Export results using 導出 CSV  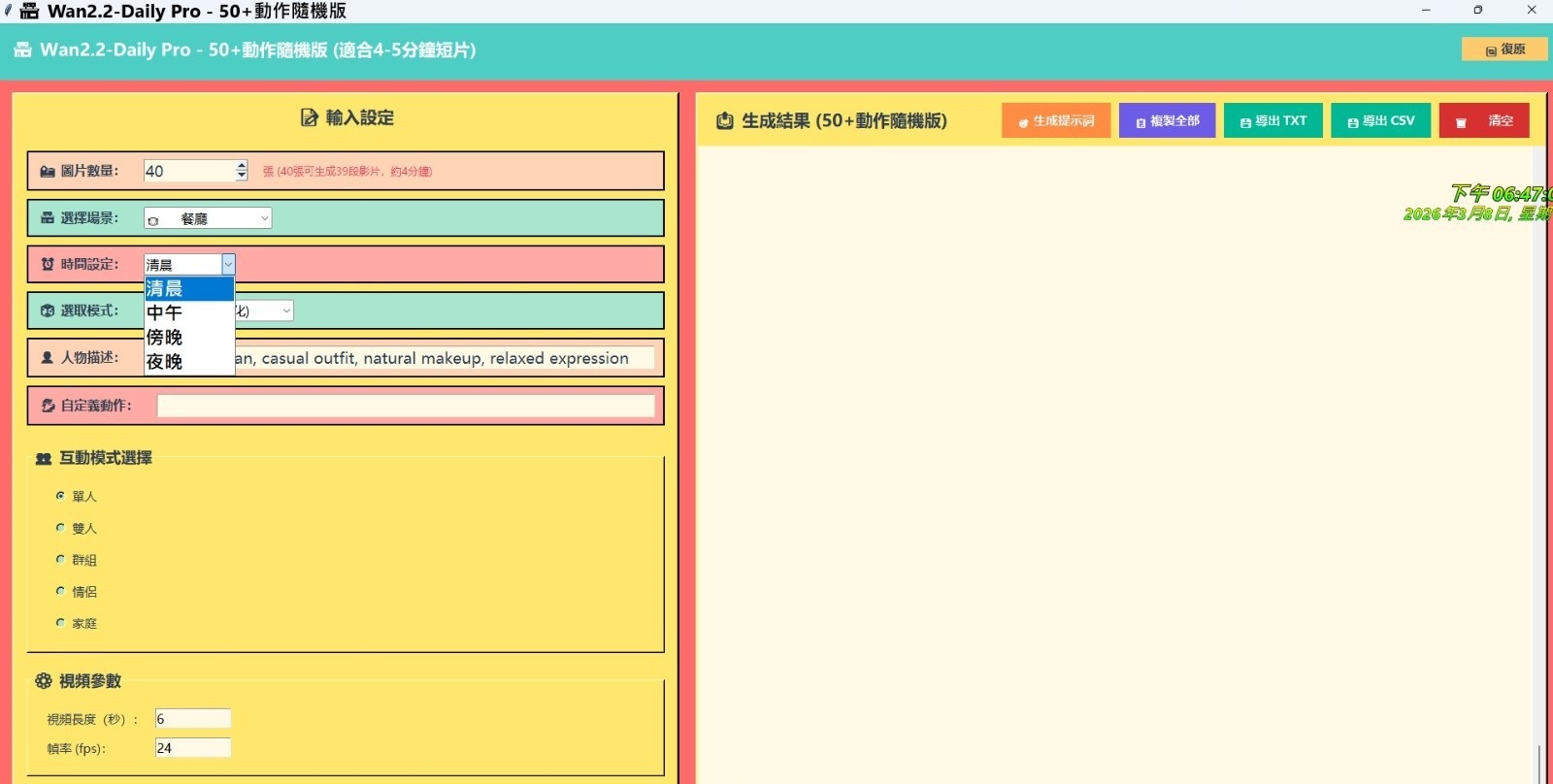tap(1380, 120)
